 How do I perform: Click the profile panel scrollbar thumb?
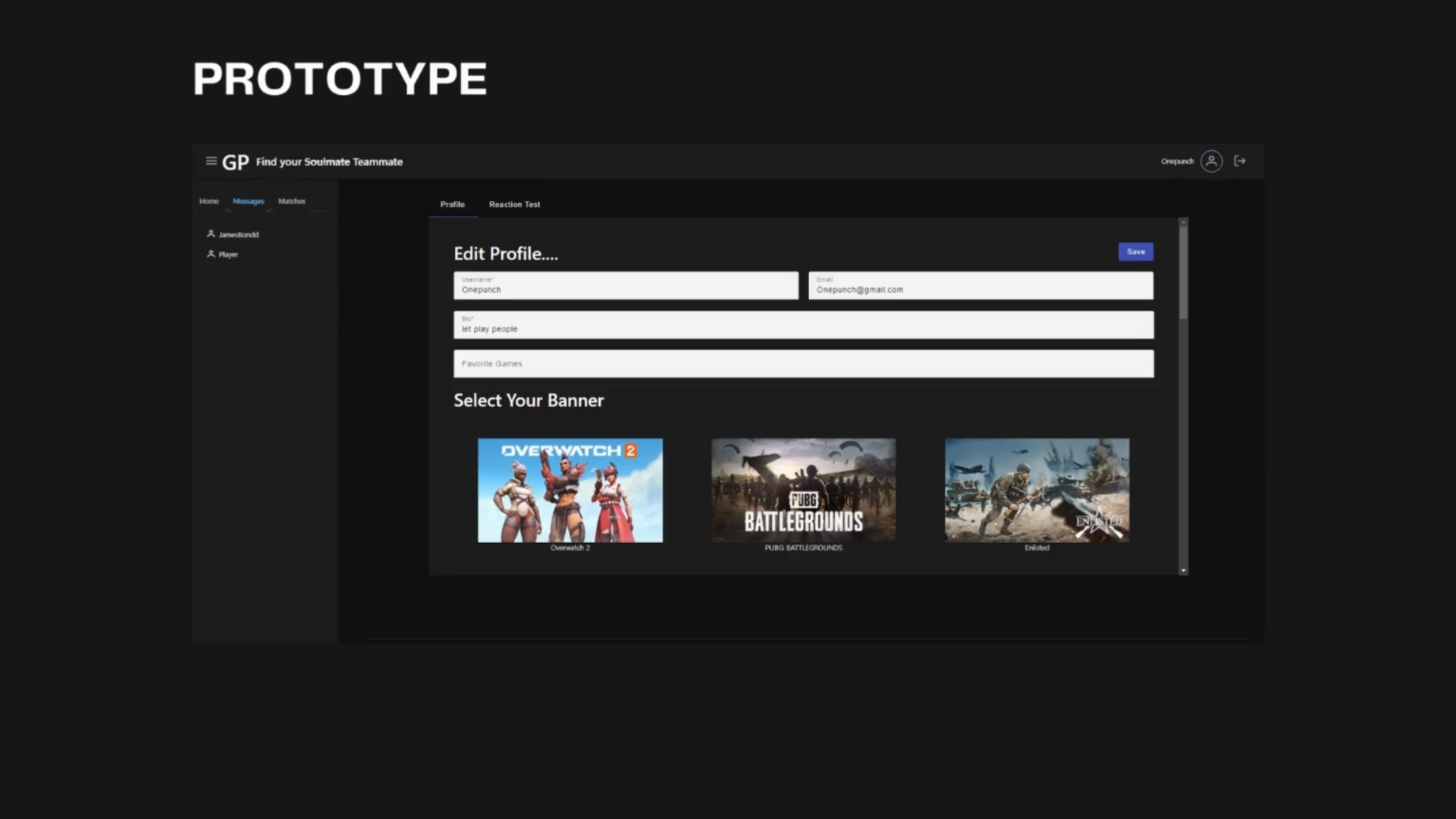(x=1183, y=273)
